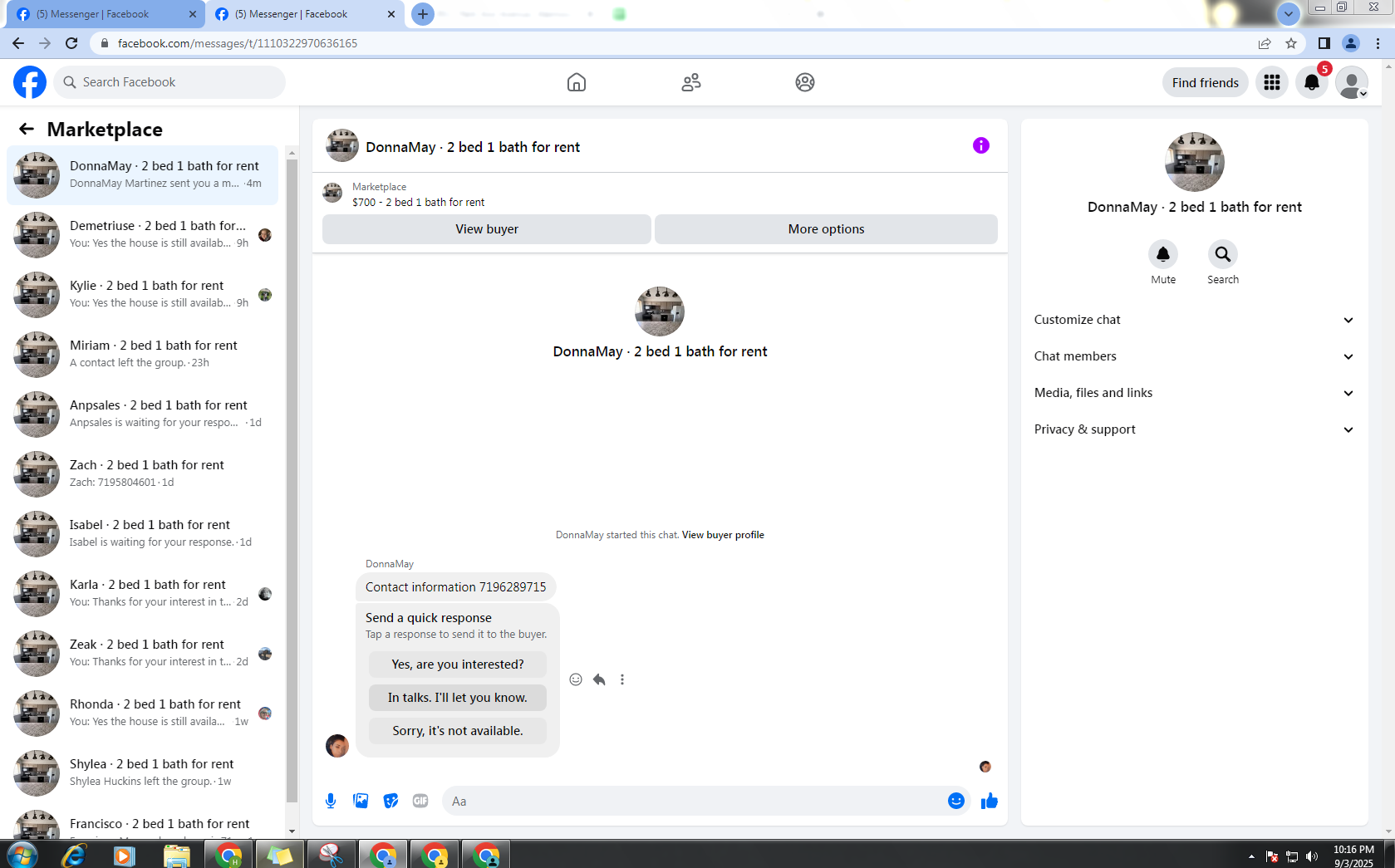The height and width of the screenshot is (868, 1395).
Task: Select the second Messenger tab
Action: click(305, 14)
